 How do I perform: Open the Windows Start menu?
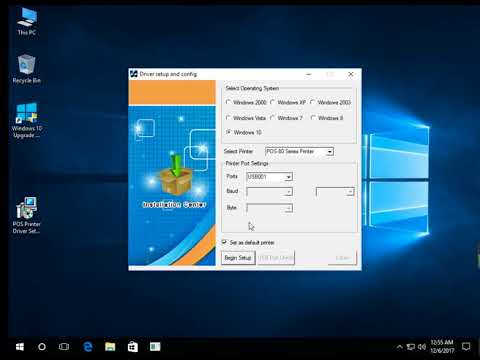(x=20, y=347)
